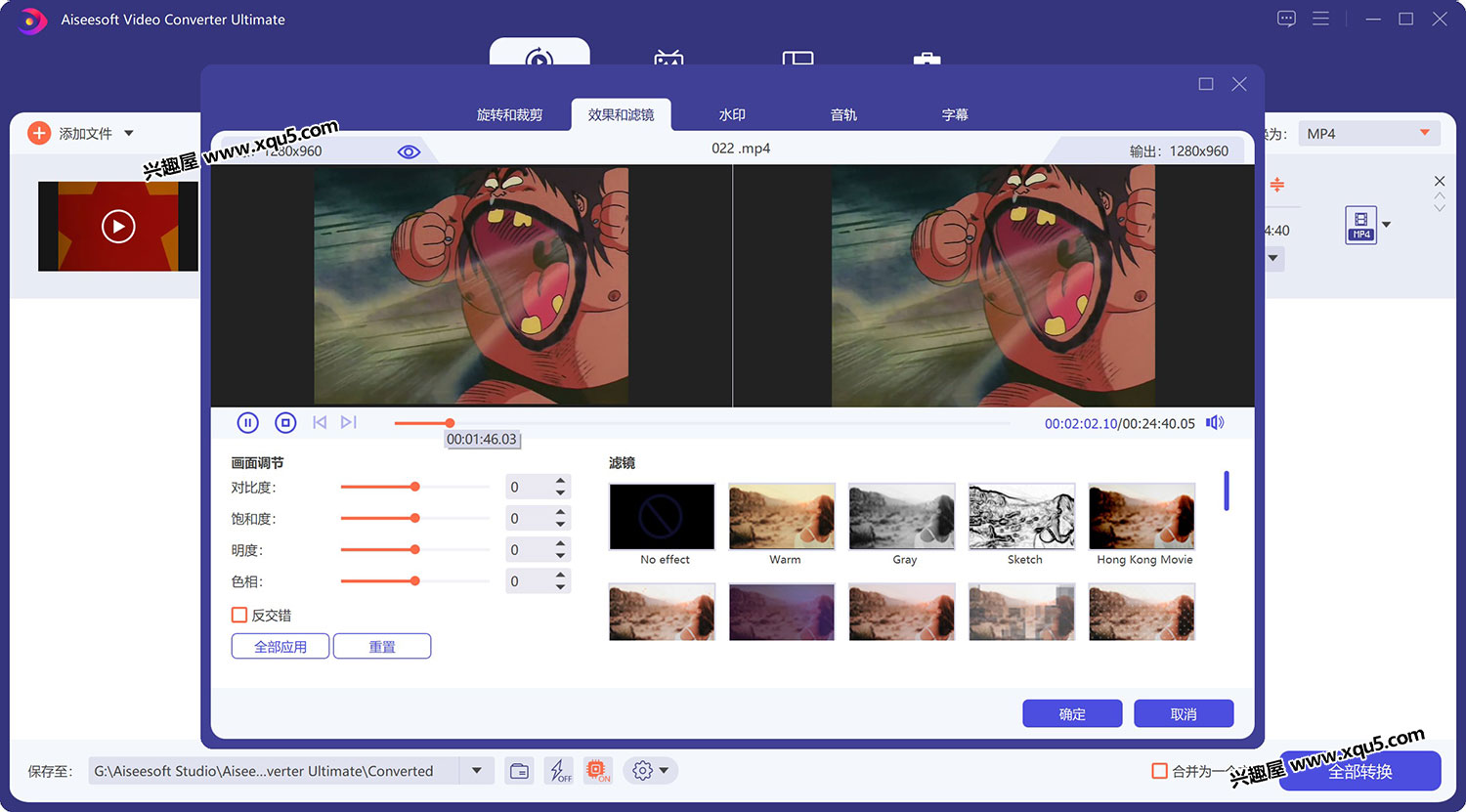
Task: Play the video thumbnail in file list
Action: tap(118, 226)
